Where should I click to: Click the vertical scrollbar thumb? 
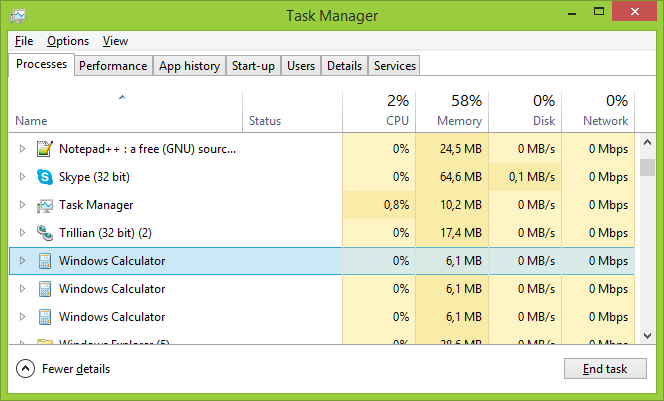click(x=647, y=167)
